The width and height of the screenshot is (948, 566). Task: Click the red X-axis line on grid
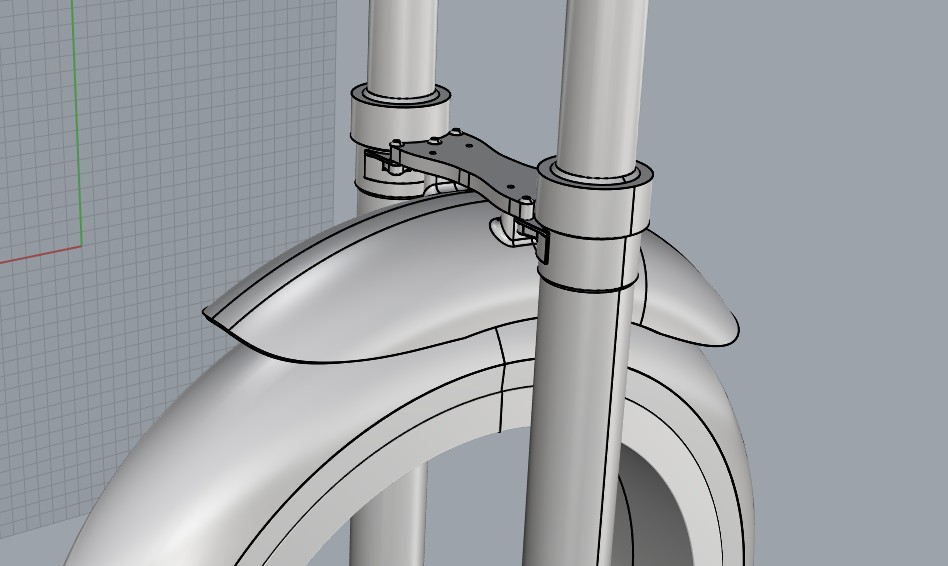(41, 254)
